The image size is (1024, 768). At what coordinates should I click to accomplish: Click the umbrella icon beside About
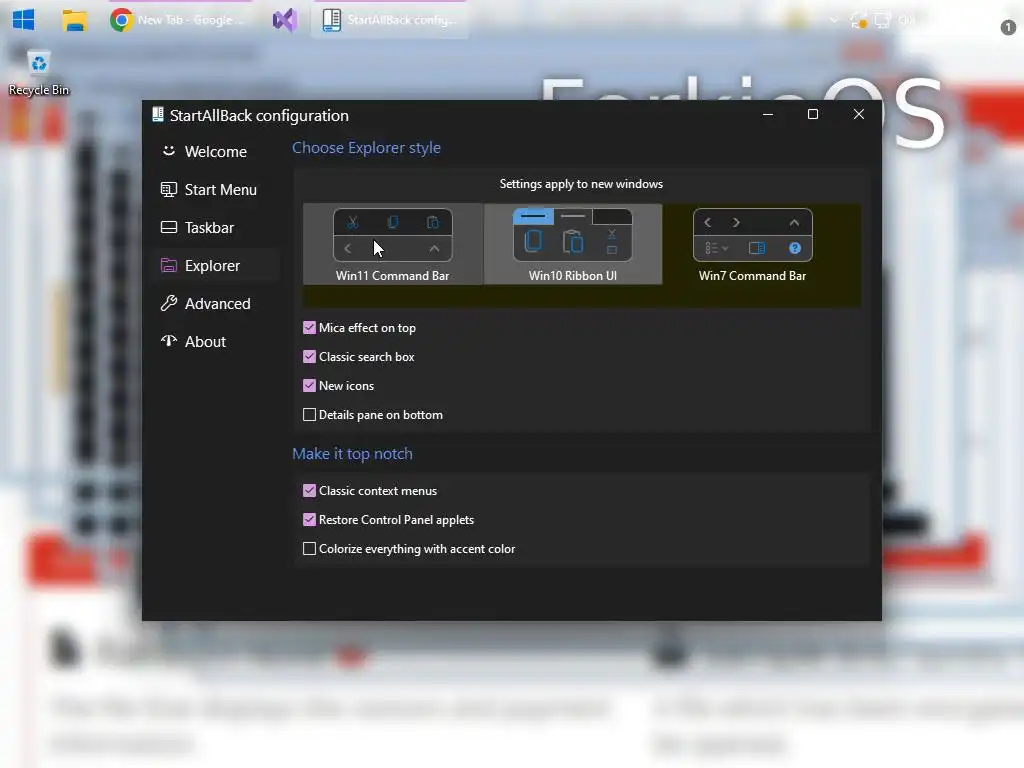tap(168, 341)
